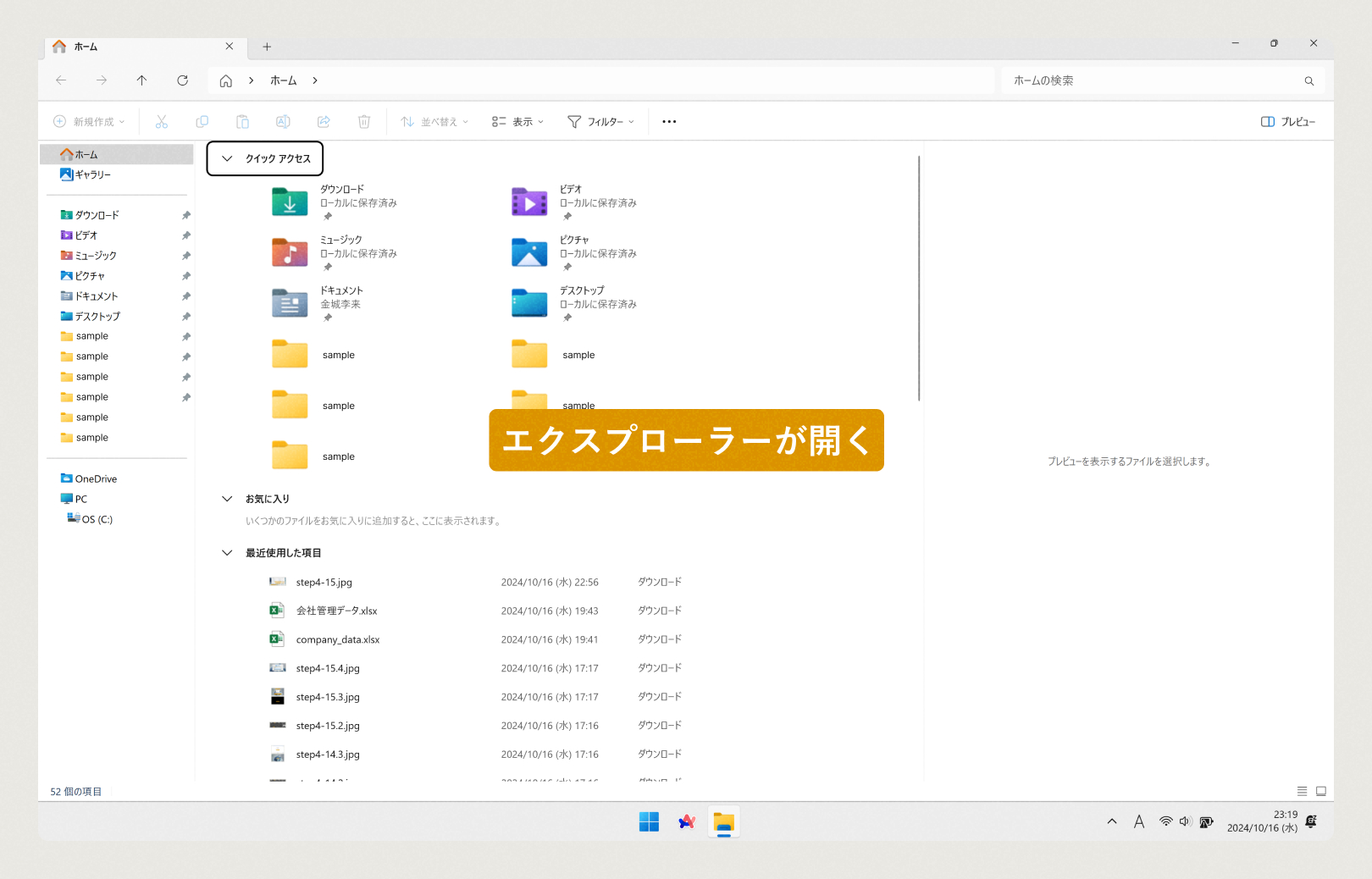This screenshot has width=1372, height=879.
Task: Click the ホーム breadcrumb in address bar
Action: tap(284, 80)
